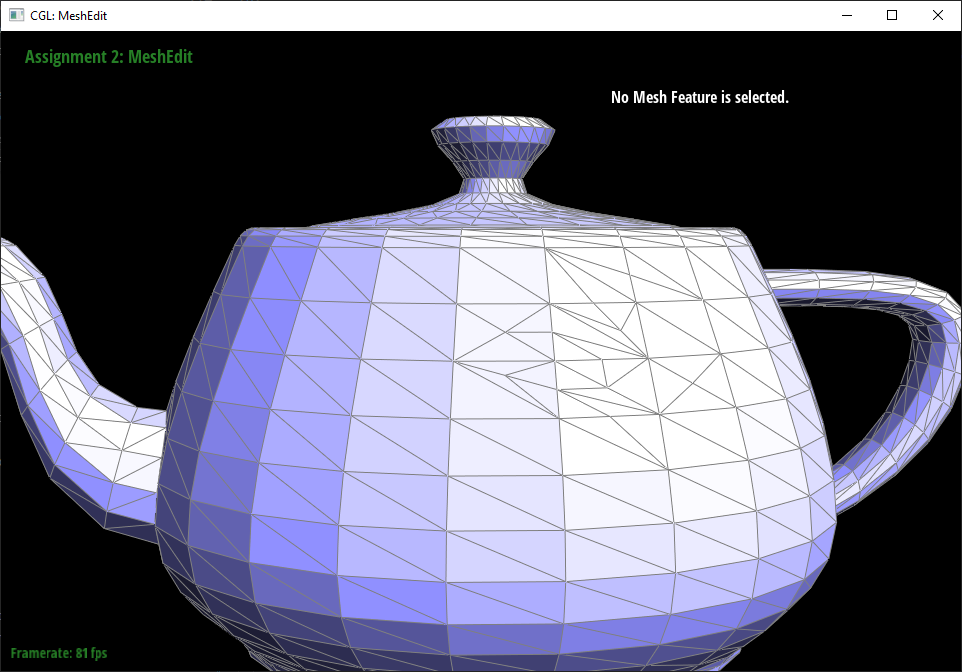Click the green "Assignment 2: MeshEdit" heading

click(108, 57)
